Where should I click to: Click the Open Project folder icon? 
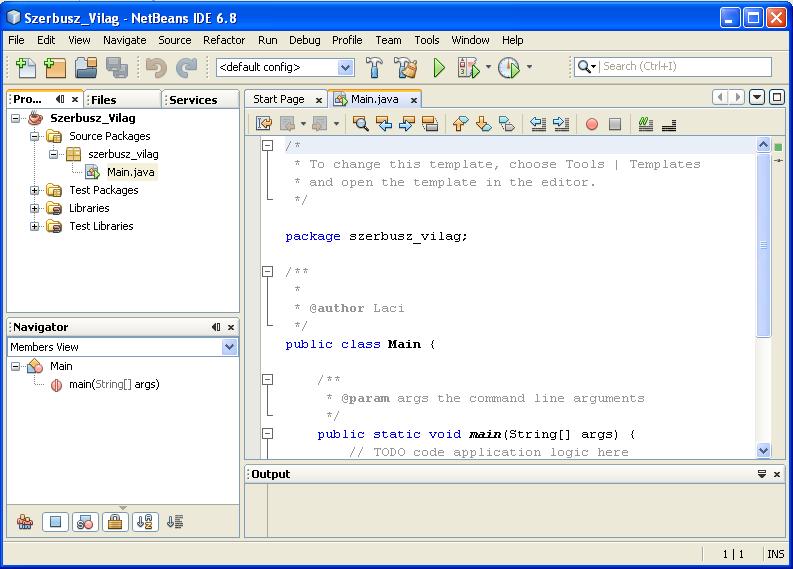(x=86, y=68)
